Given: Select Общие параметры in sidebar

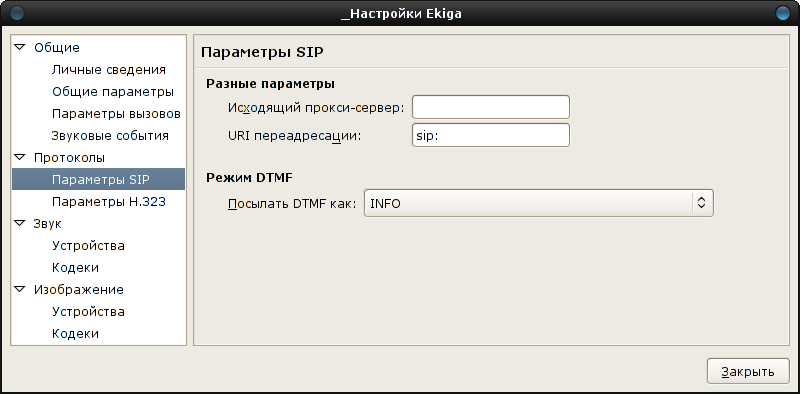Looking at the screenshot, I should coord(113,92).
